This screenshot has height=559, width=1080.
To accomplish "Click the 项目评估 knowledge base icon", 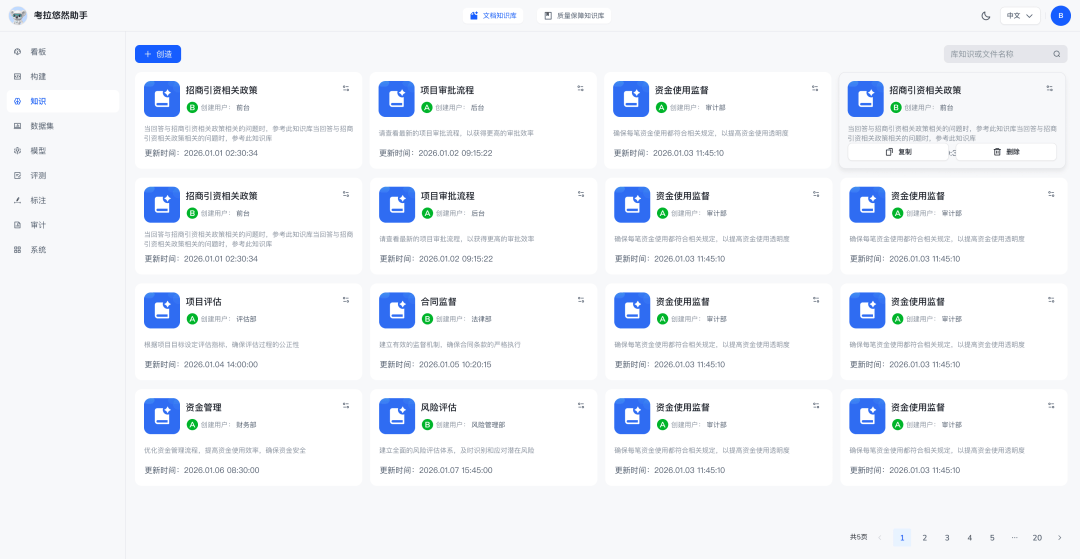I will point(162,310).
